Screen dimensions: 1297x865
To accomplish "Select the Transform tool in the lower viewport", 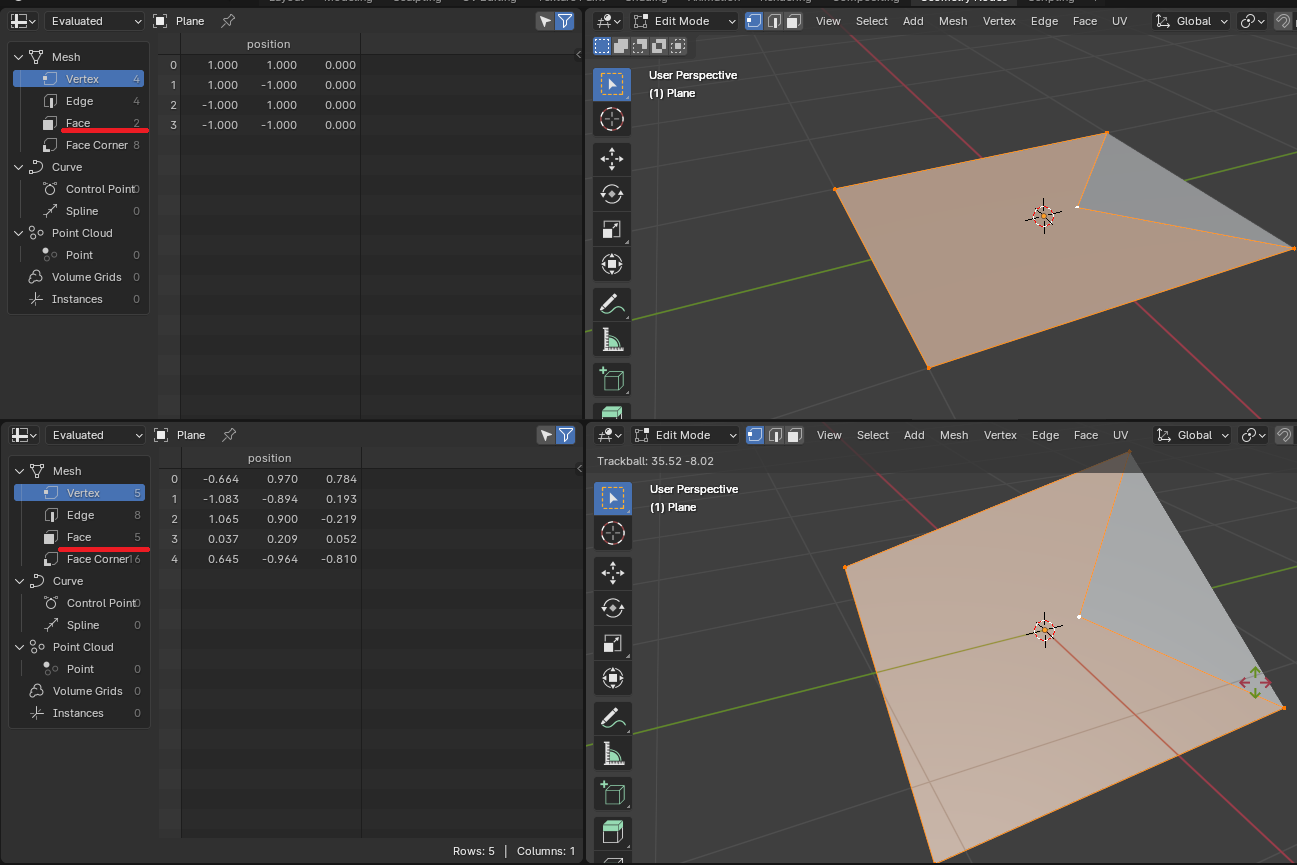I will tap(613, 678).
